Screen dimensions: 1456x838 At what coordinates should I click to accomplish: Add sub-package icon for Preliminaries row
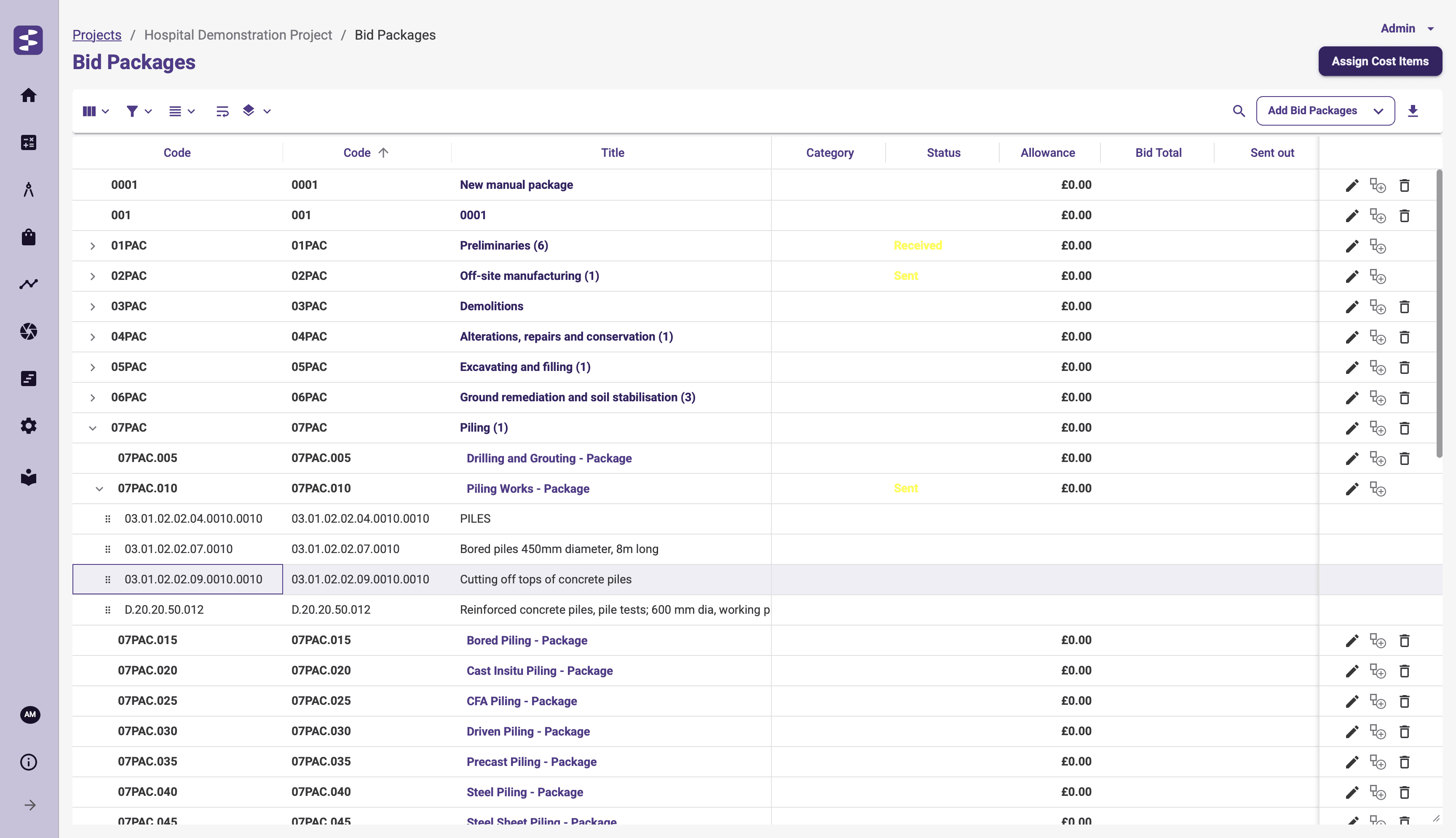tap(1377, 246)
